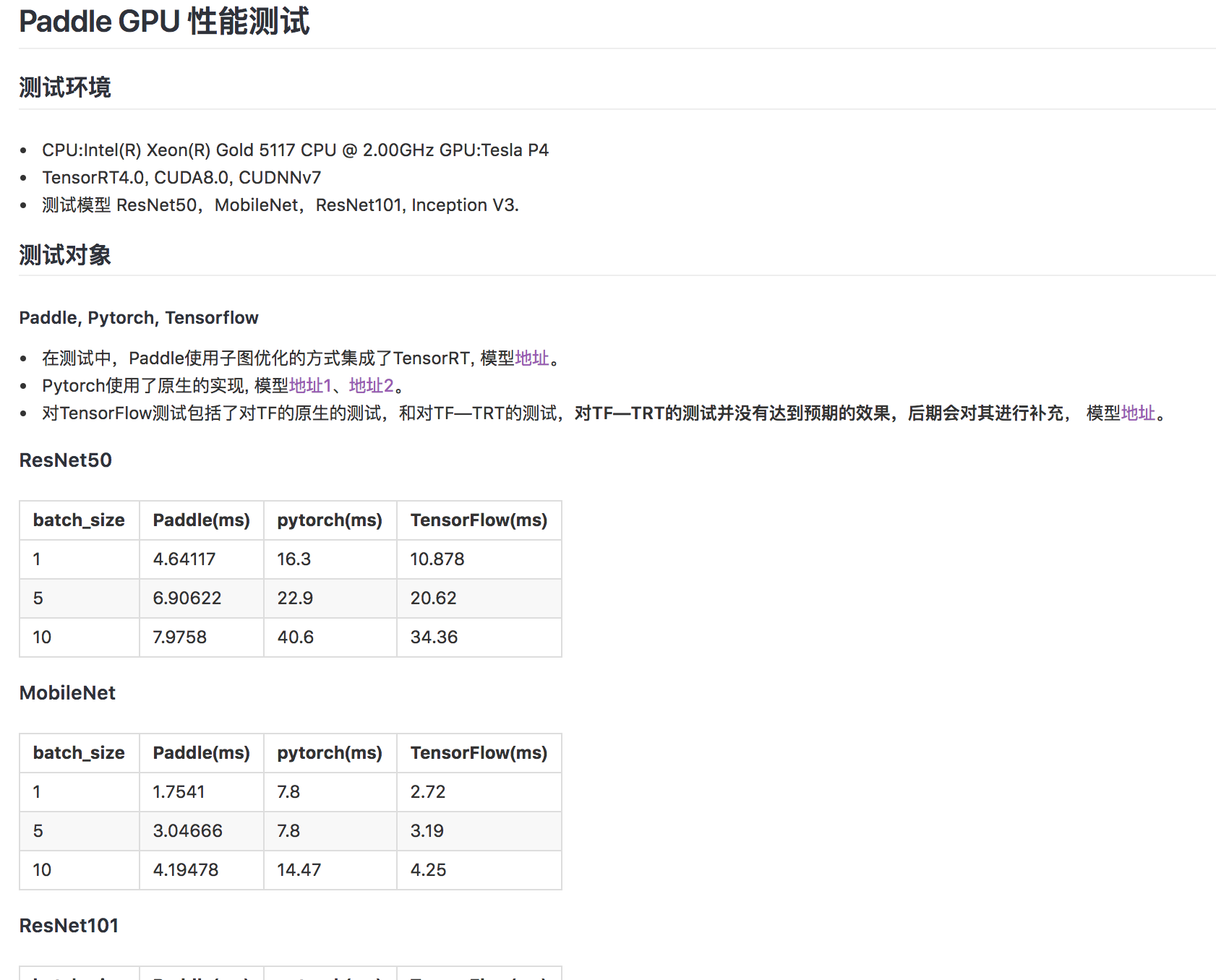Click the MobileNet table batch_size header
The image size is (1216, 980).
click(79, 753)
